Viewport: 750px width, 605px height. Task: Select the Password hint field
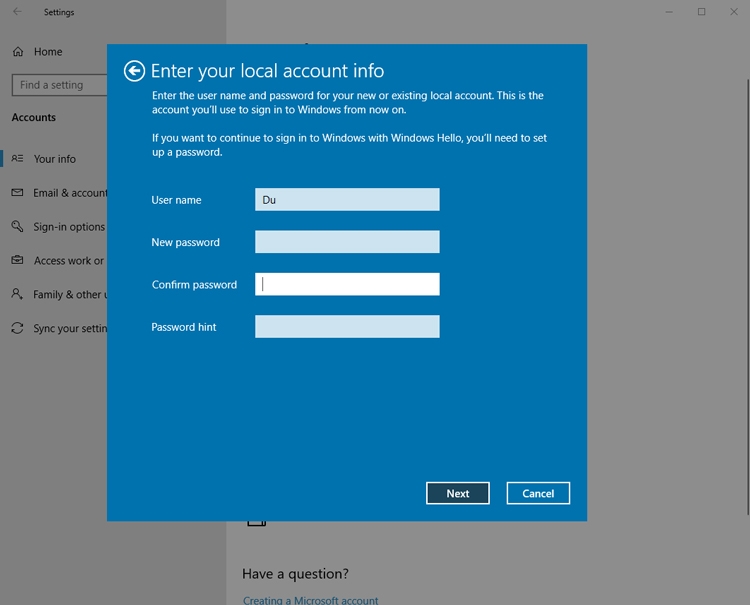[x=347, y=327]
